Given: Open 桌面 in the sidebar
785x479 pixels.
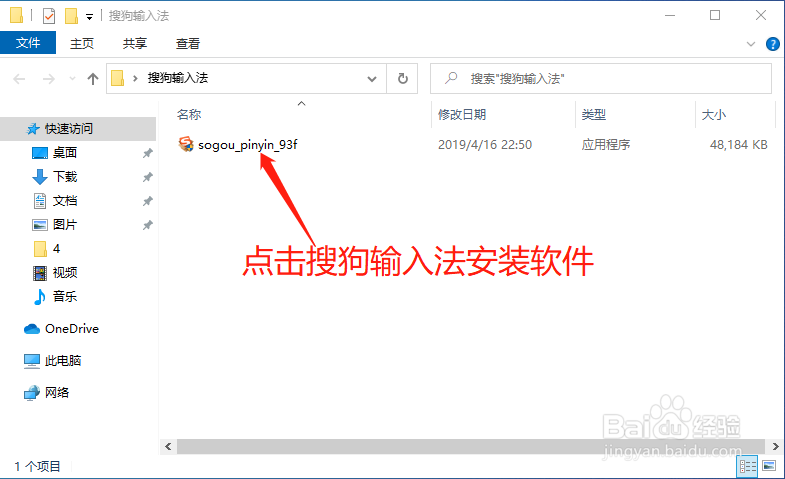Looking at the screenshot, I should [65, 153].
